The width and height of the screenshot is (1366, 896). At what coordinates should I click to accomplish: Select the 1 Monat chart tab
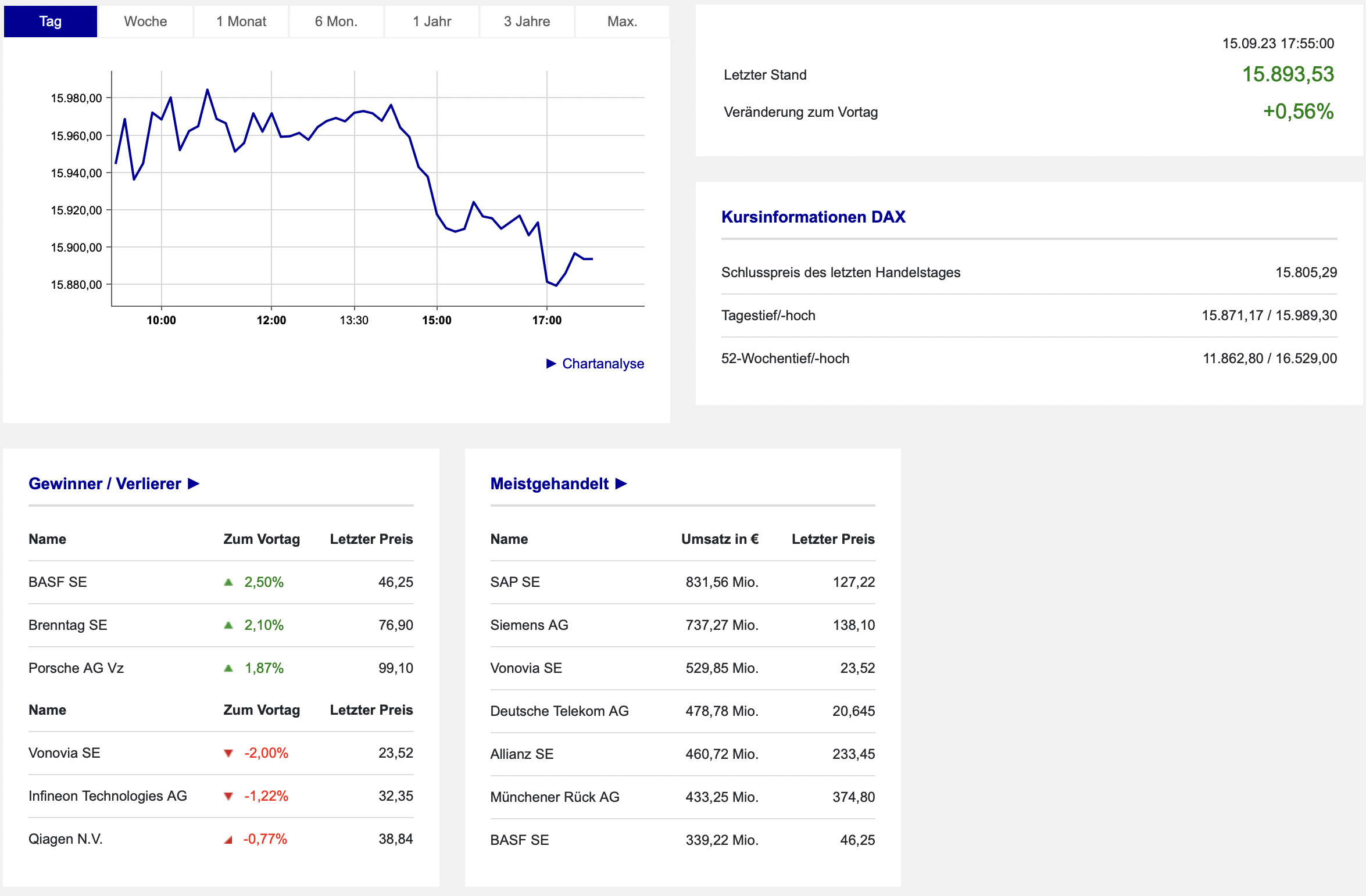point(241,21)
